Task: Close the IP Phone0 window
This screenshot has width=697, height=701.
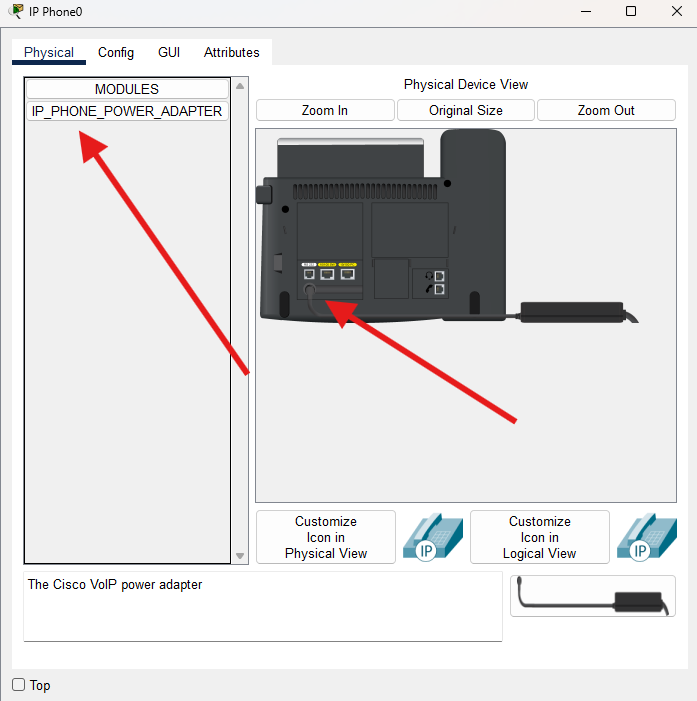Action: (677, 11)
